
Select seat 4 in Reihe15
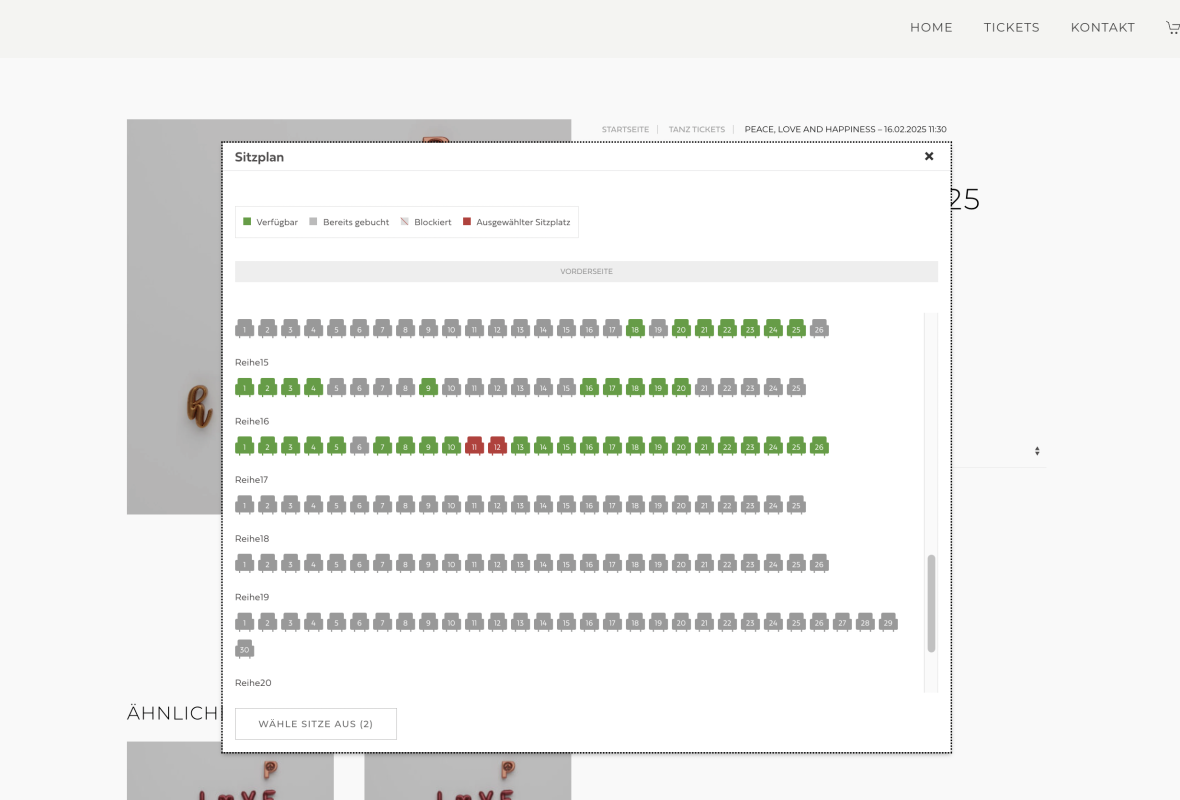(313, 387)
